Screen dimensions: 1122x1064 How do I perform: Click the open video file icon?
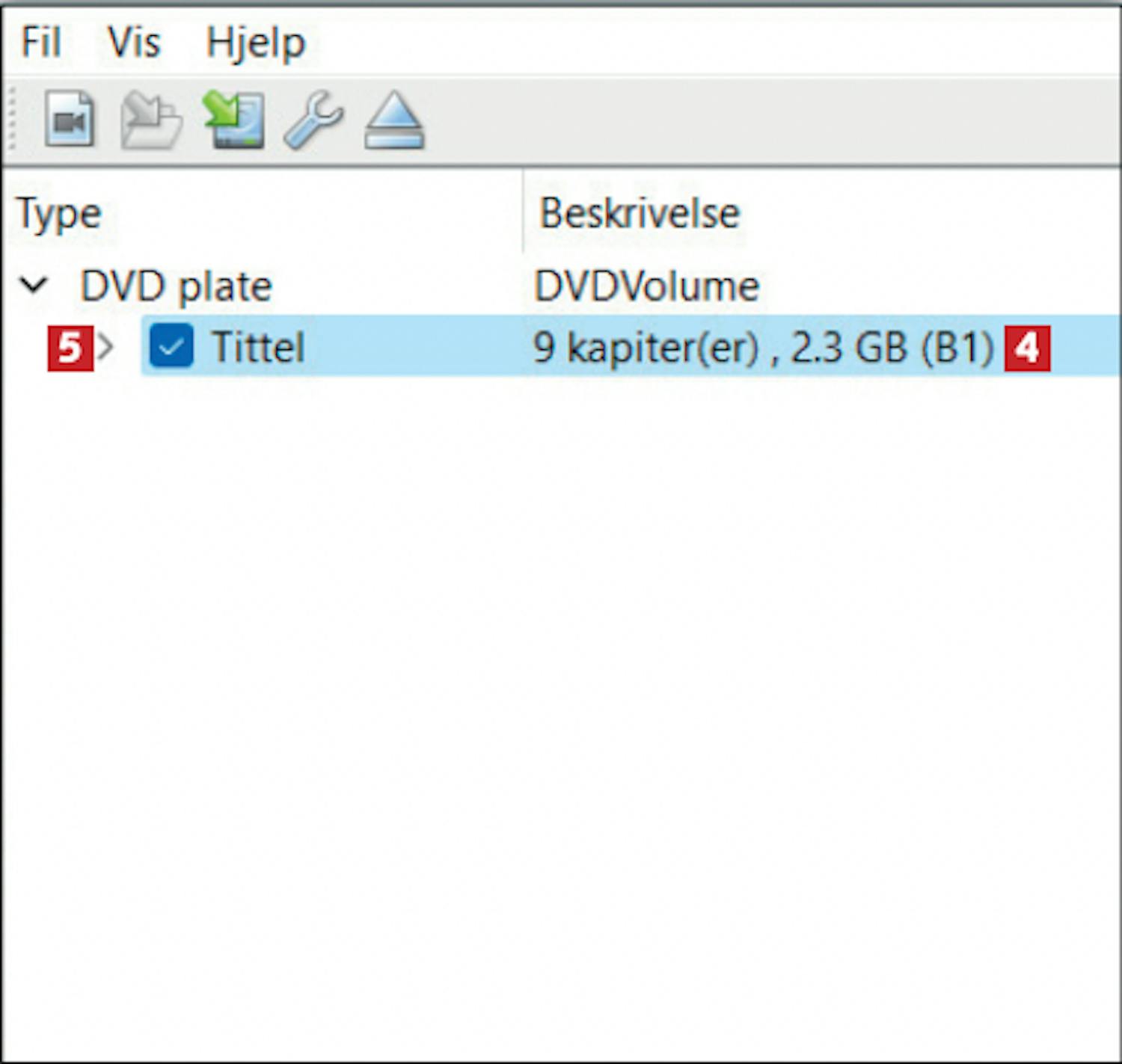[70, 119]
